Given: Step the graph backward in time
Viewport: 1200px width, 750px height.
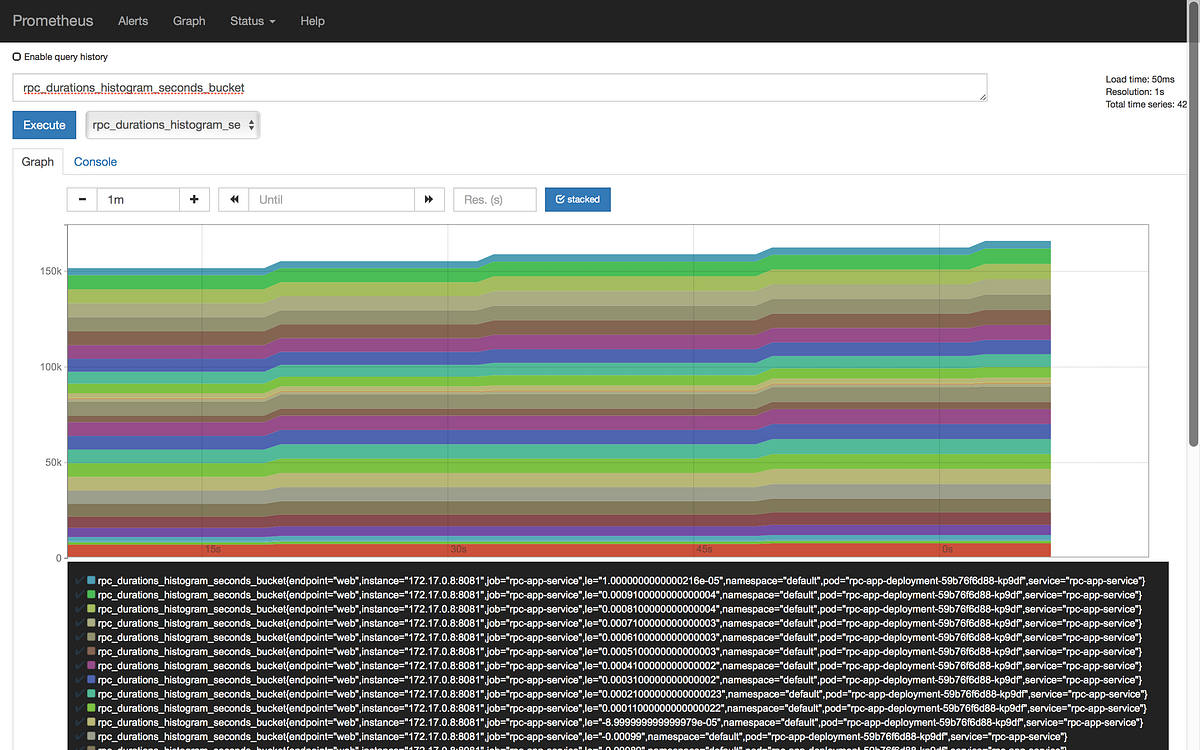Looking at the screenshot, I should 232,199.
